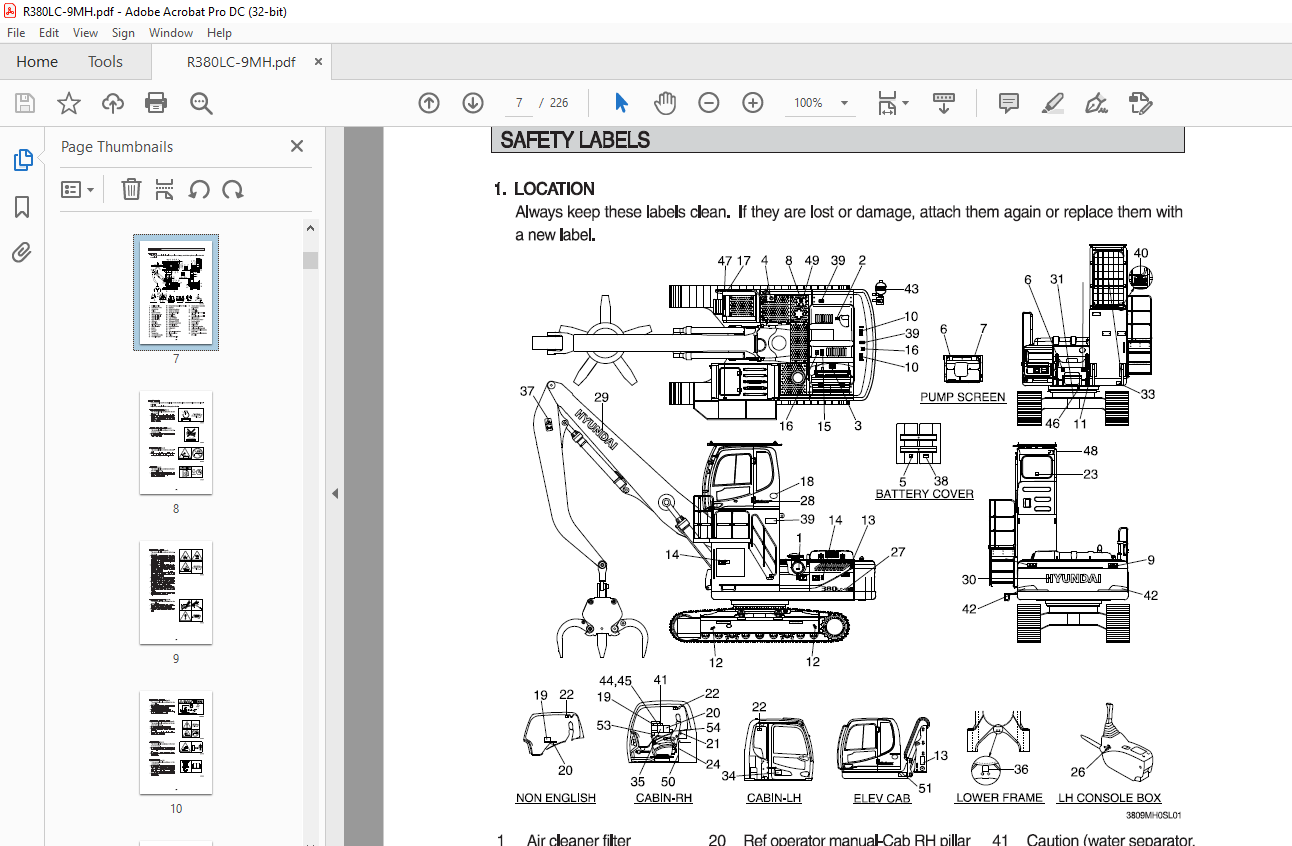Click the stamp tool icon
This screenshot has width=1292, height=846.
tap(1141, 103)
